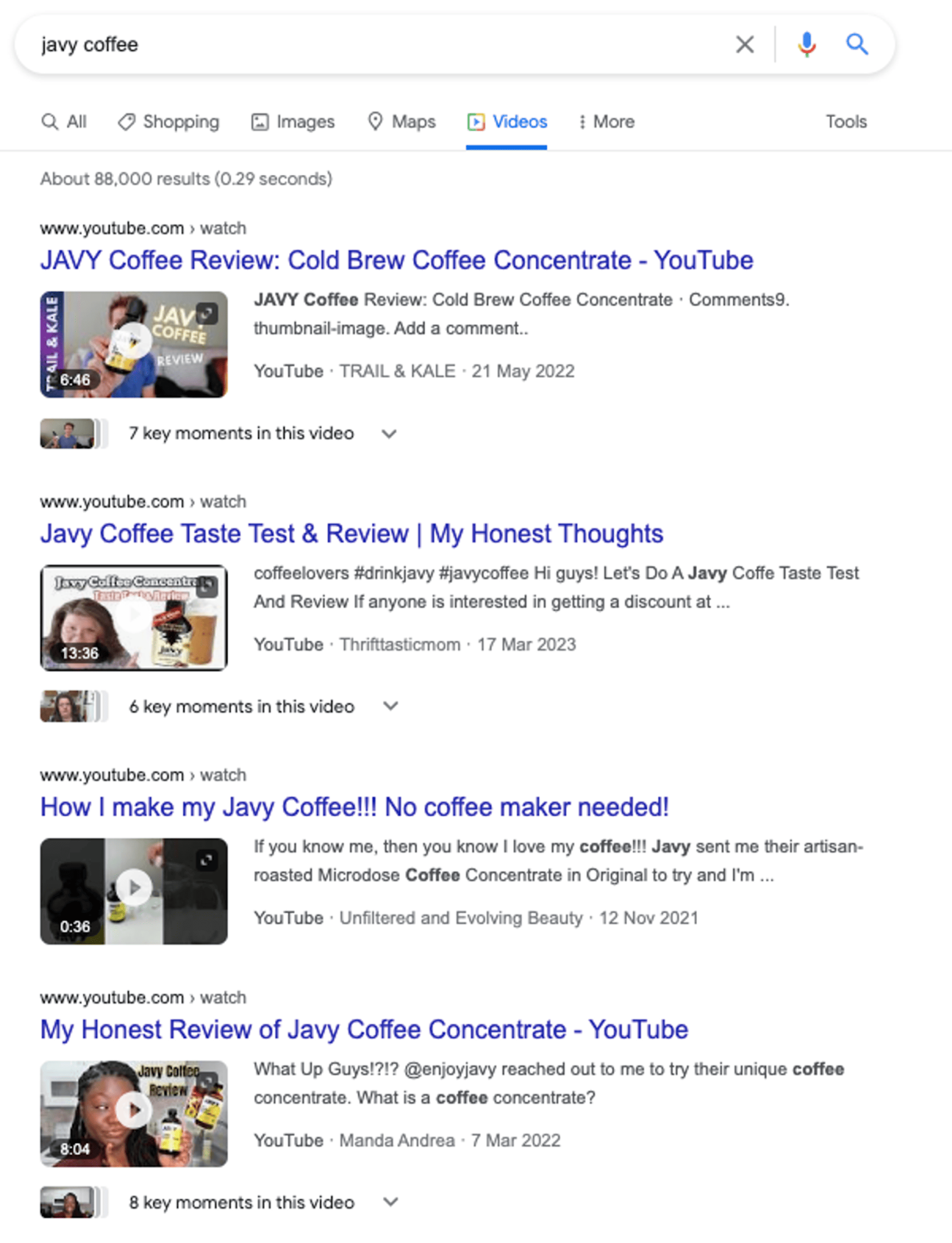952x1243 pixels.
Task: Click expand-preview icon on 6:46 thumbnail
Action: [207, 313]
